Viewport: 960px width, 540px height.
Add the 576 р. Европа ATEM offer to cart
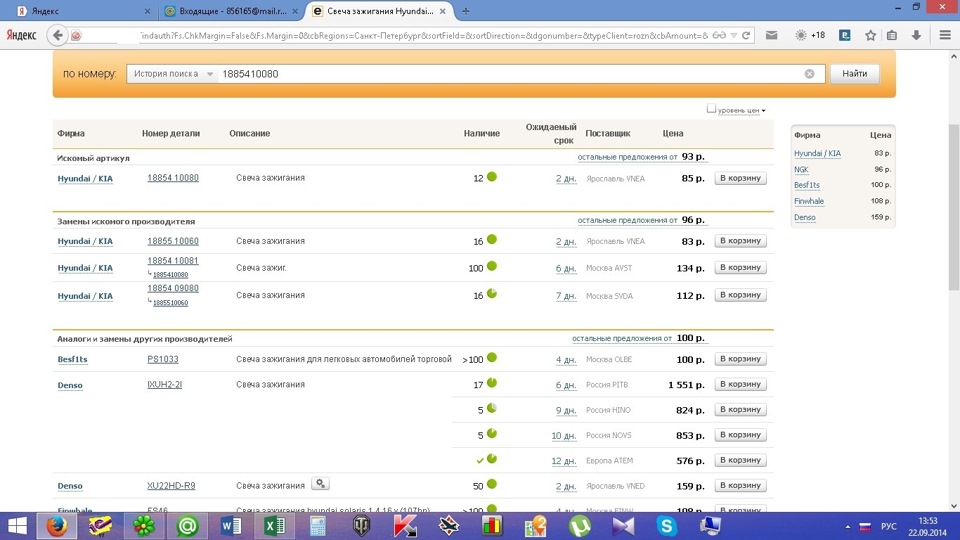coord(740,460)
